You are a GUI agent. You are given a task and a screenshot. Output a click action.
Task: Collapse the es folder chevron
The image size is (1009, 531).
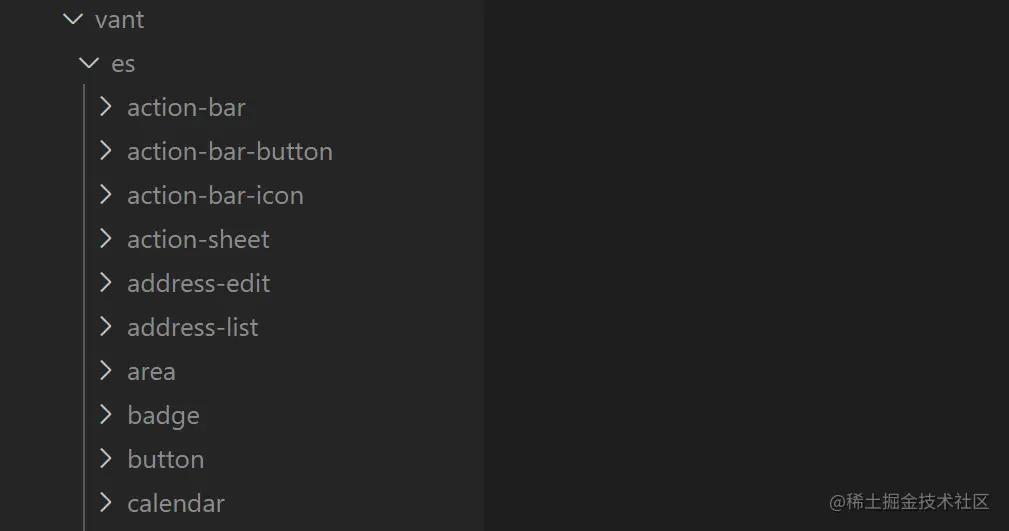[x=89, y=63]
